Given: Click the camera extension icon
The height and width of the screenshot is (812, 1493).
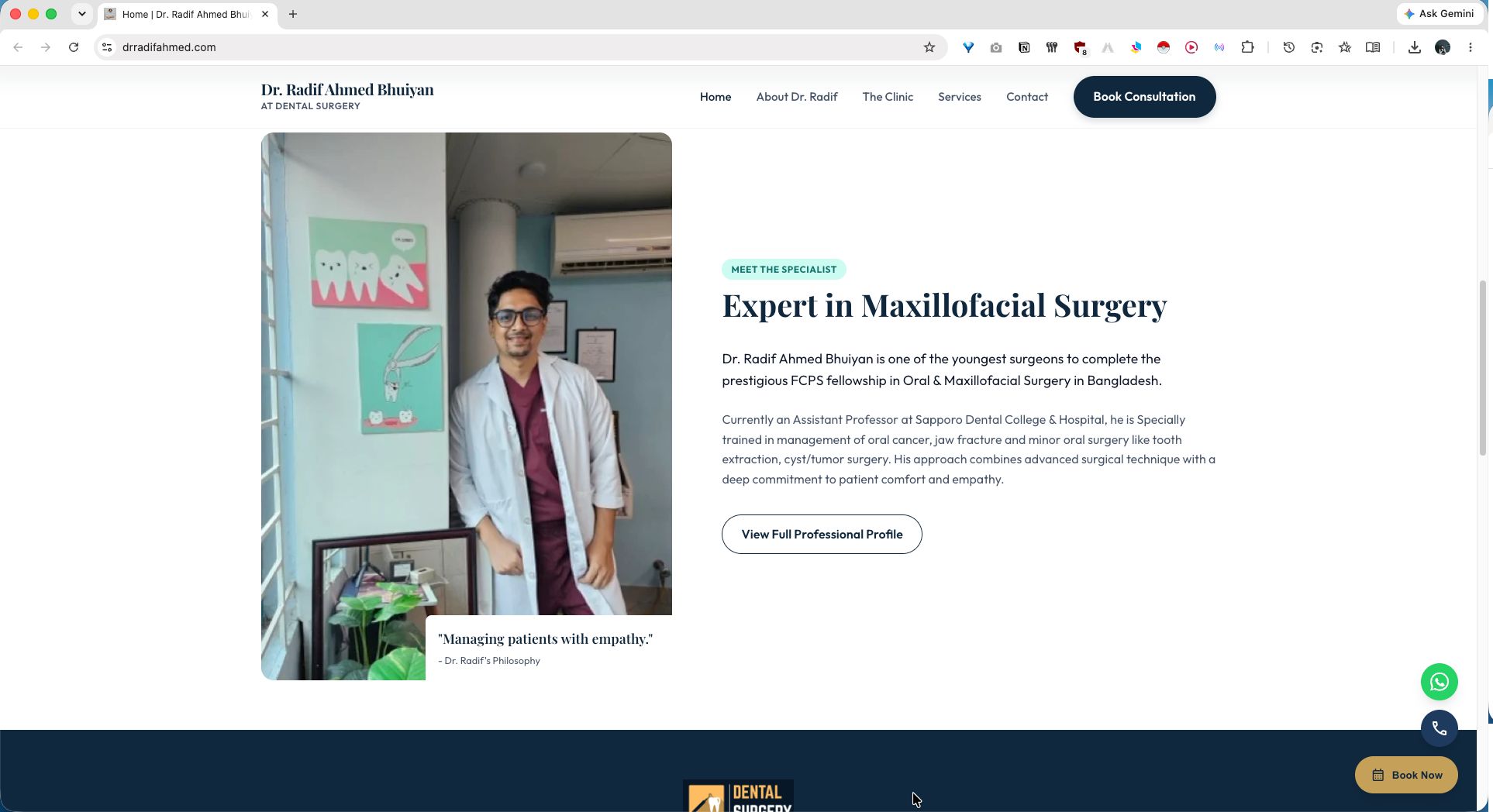Looking at the screenshot, I should click(996, 47).
